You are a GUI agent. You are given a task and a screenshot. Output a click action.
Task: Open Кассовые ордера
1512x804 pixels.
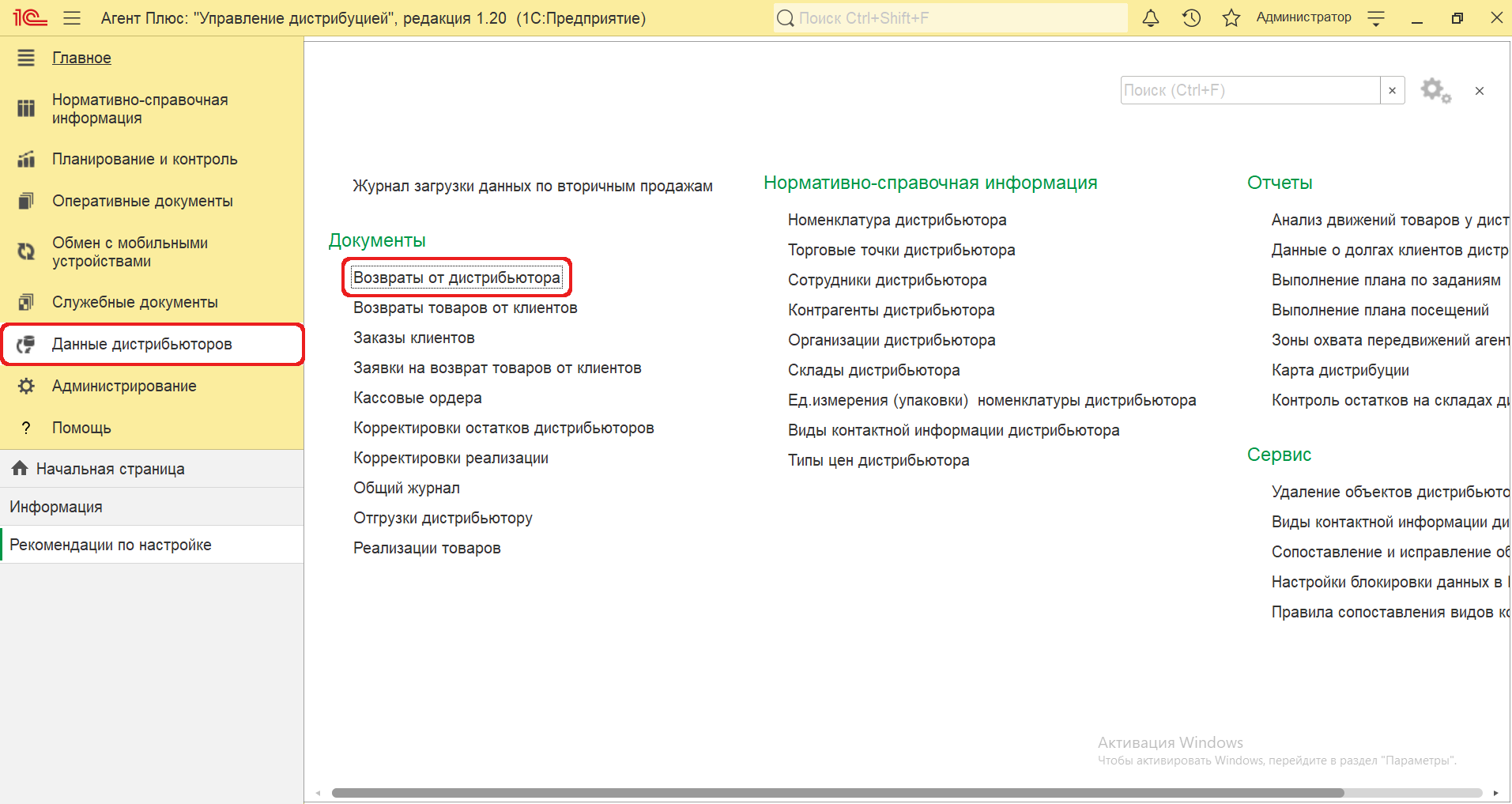pyautogui.click(x=417, y=398)
